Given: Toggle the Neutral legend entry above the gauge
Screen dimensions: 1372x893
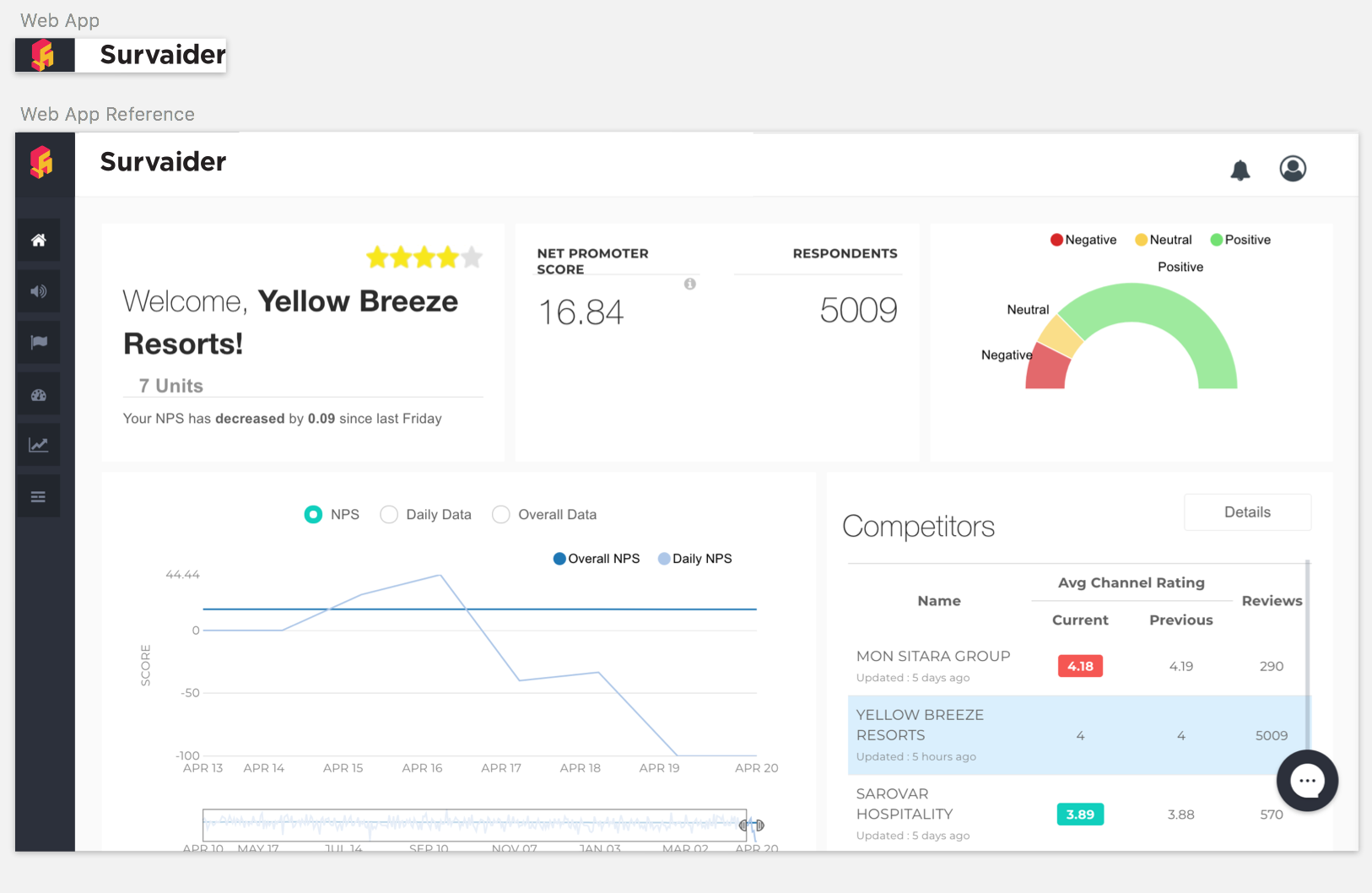Looking at the screenshot, I should click(1164, 240).
